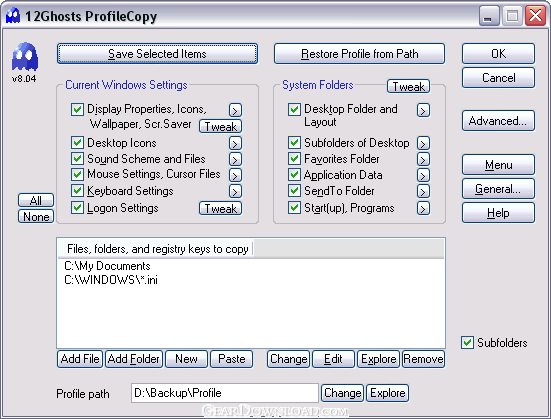Toggle Favorites Folder checkbox

click(294, 159)
